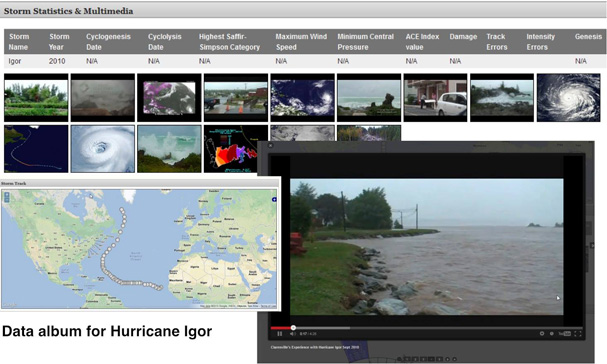The height and width of the screenshot is (364, 607).
Task: Expand the map layer switcher plus button
Action: (274, 199)
